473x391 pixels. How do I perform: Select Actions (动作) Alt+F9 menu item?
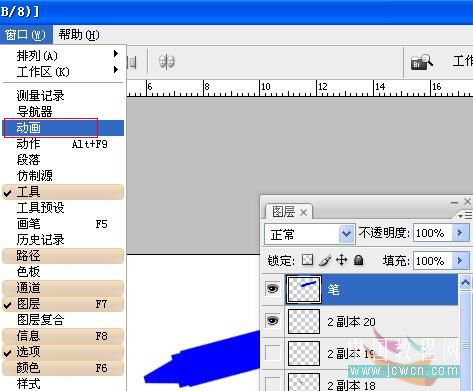[x=63, y=144]
